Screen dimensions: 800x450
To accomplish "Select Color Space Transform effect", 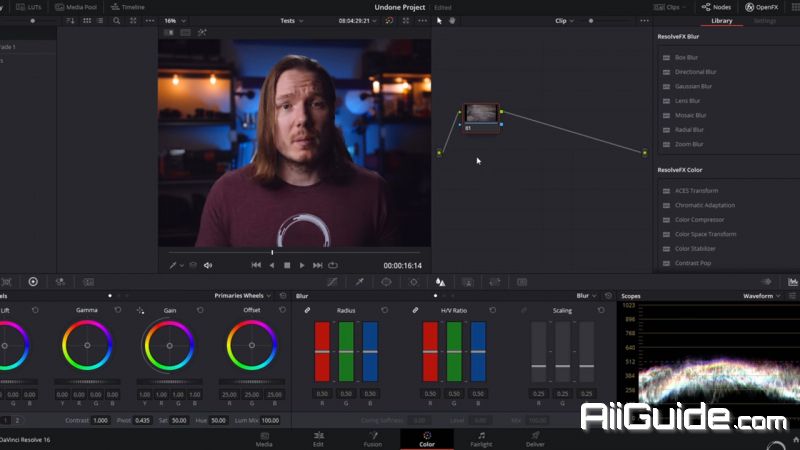I will [705, 234].
